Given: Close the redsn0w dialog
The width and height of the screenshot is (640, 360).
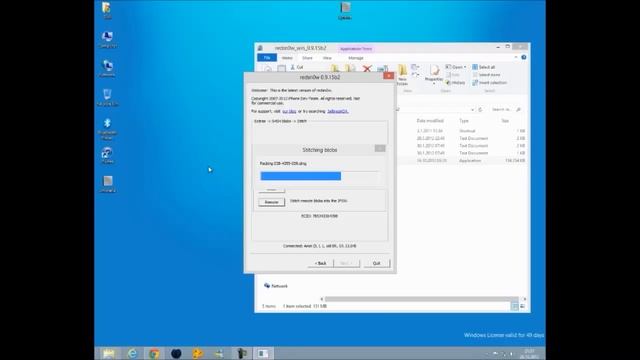Looking at the screenshot, I should 388,76.
